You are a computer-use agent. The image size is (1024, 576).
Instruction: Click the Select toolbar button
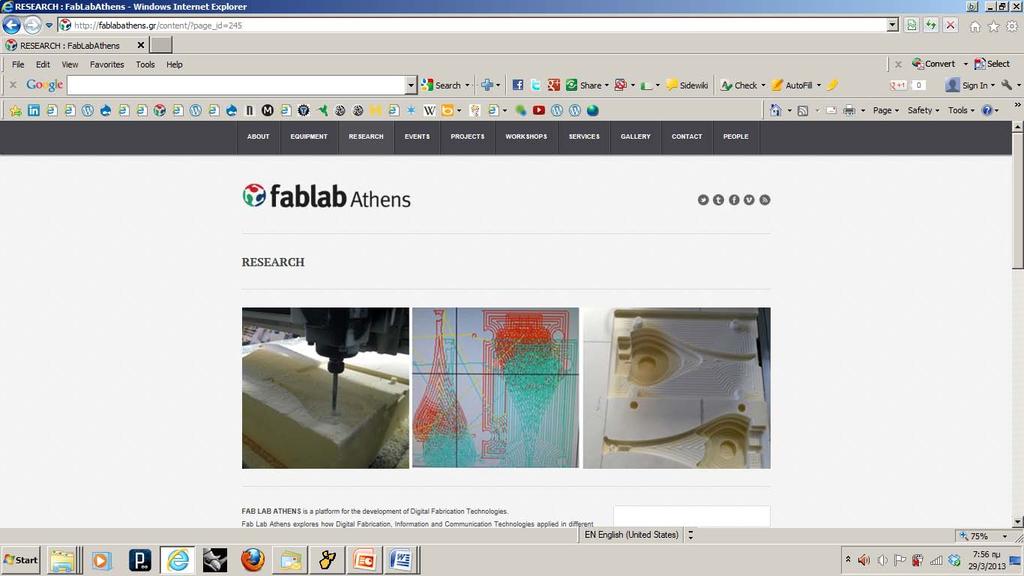992,64
